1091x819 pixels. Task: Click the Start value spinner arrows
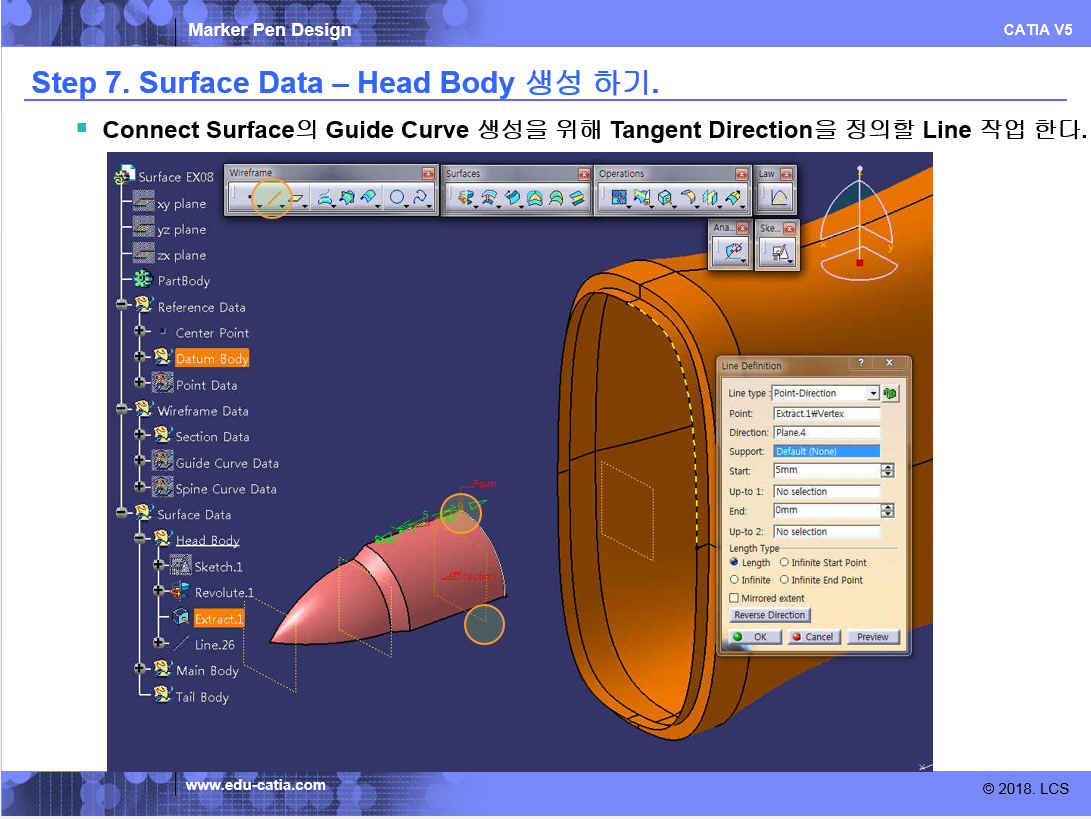tap(887, 471)
